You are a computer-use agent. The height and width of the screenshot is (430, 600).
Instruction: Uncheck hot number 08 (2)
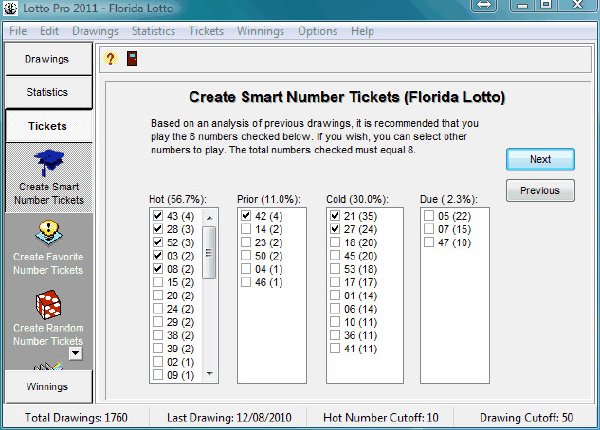(158, 269)
